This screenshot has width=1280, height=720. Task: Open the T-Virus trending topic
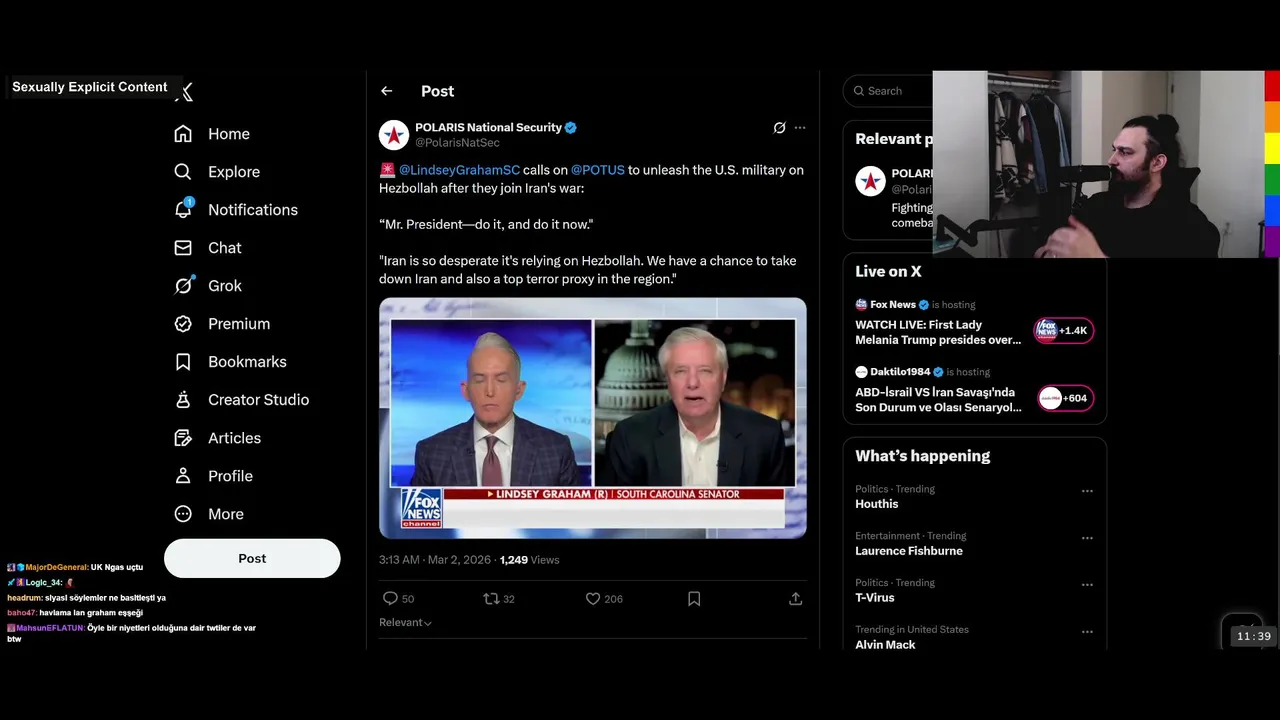coord(875,598)
